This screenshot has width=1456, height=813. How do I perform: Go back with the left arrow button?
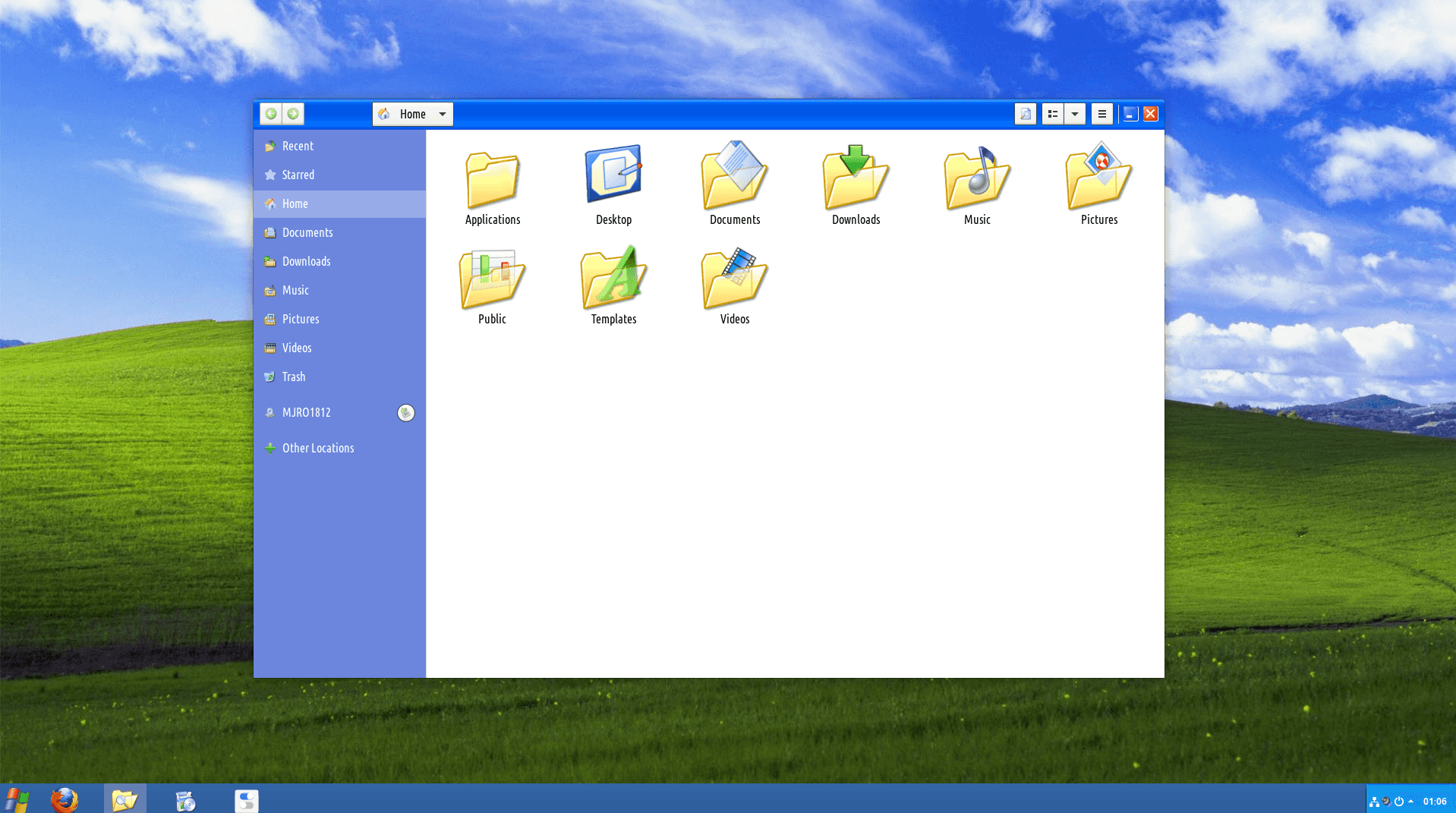[x=271, y=114]
